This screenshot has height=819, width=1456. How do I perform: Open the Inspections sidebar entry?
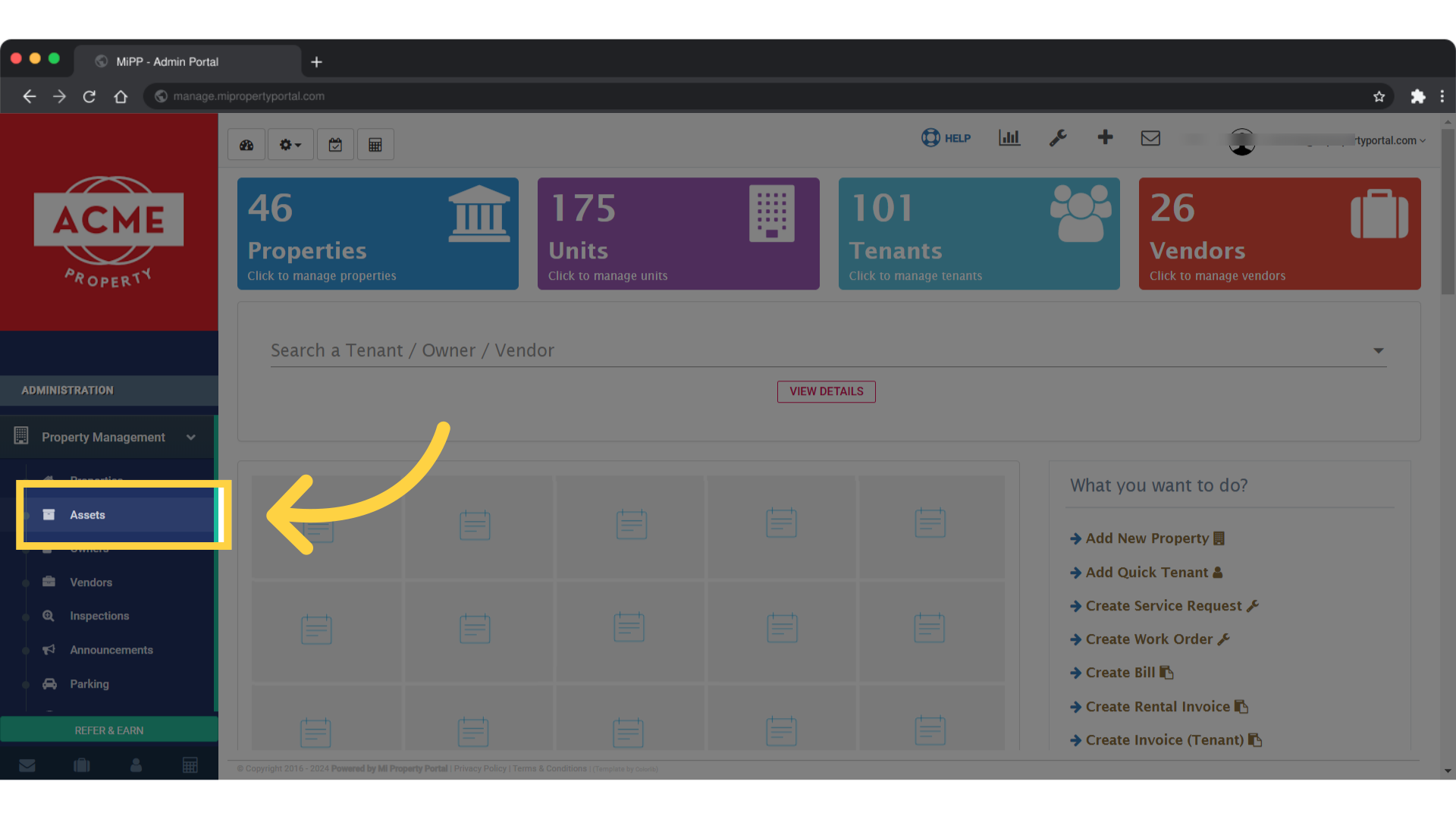[99, 616]
